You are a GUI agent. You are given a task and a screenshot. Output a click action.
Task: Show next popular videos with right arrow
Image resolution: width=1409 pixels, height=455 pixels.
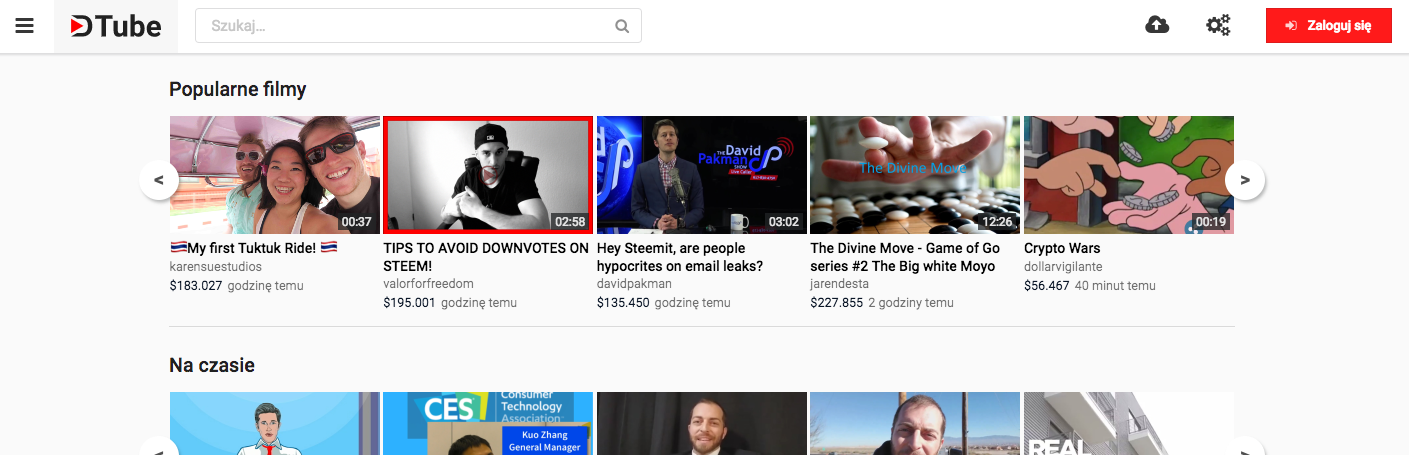pos(1245,180)
